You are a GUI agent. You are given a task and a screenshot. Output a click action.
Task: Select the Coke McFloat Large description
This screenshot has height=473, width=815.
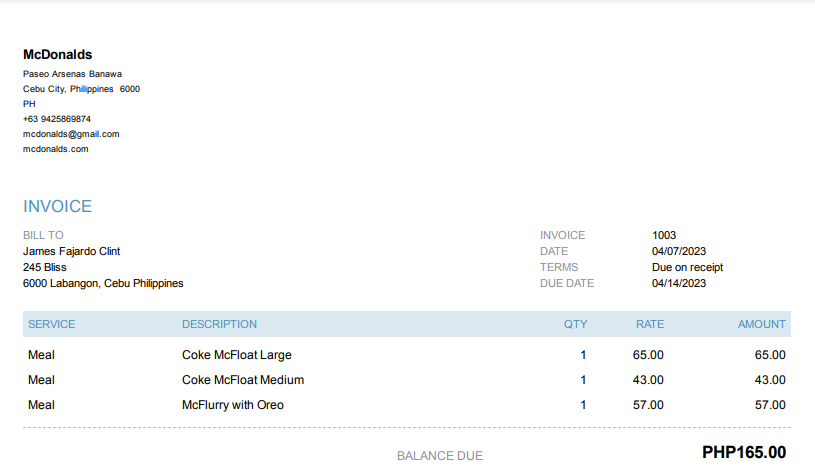pos(236,355)
